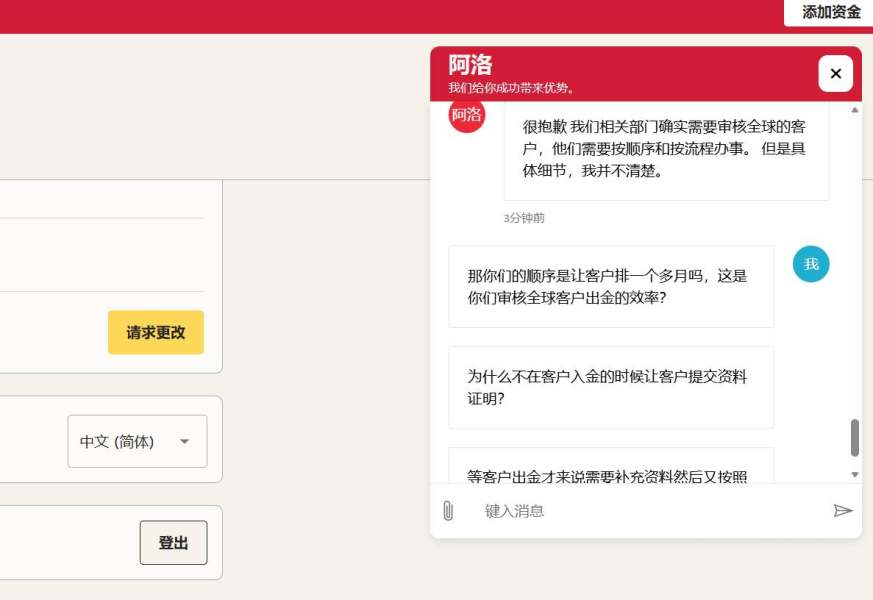873x600 pixels.
Task: Click the message starting 为什么不在客户入金
Action: pyautogui.click(x=611, y=388)
